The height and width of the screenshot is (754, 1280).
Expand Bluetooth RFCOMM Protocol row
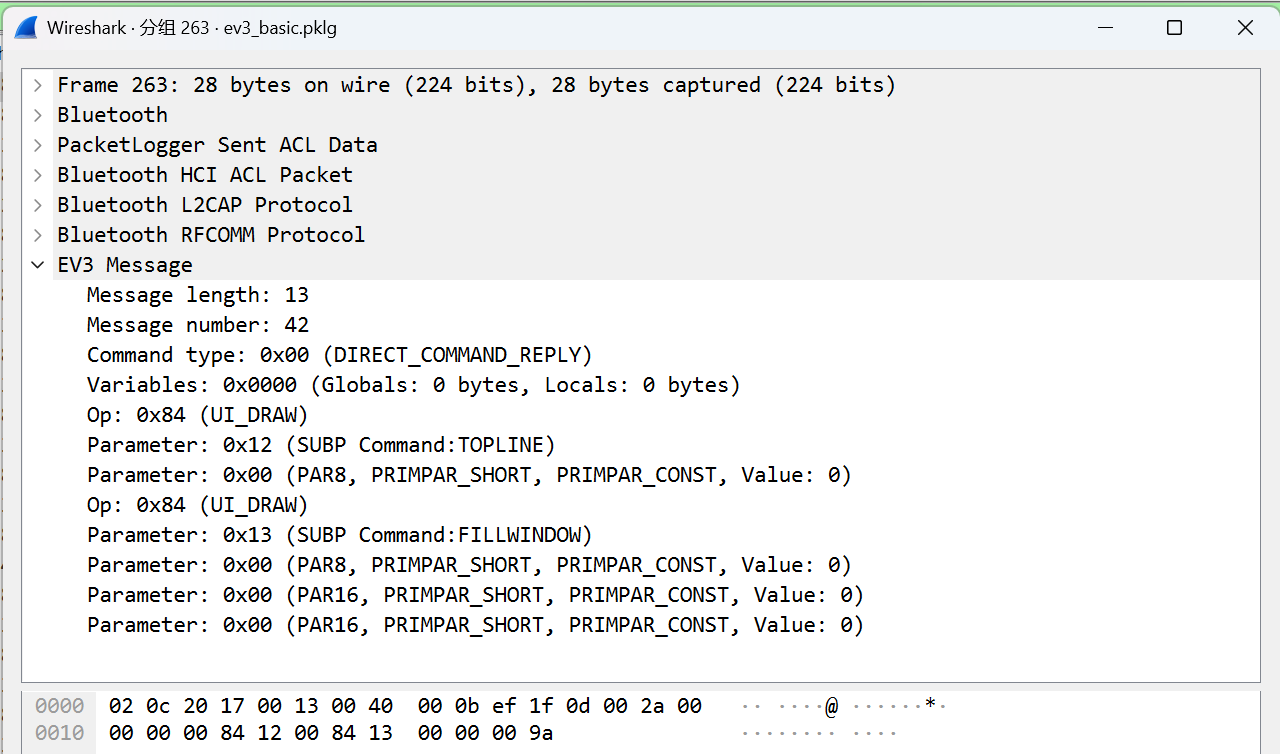[x=38, y=235]
